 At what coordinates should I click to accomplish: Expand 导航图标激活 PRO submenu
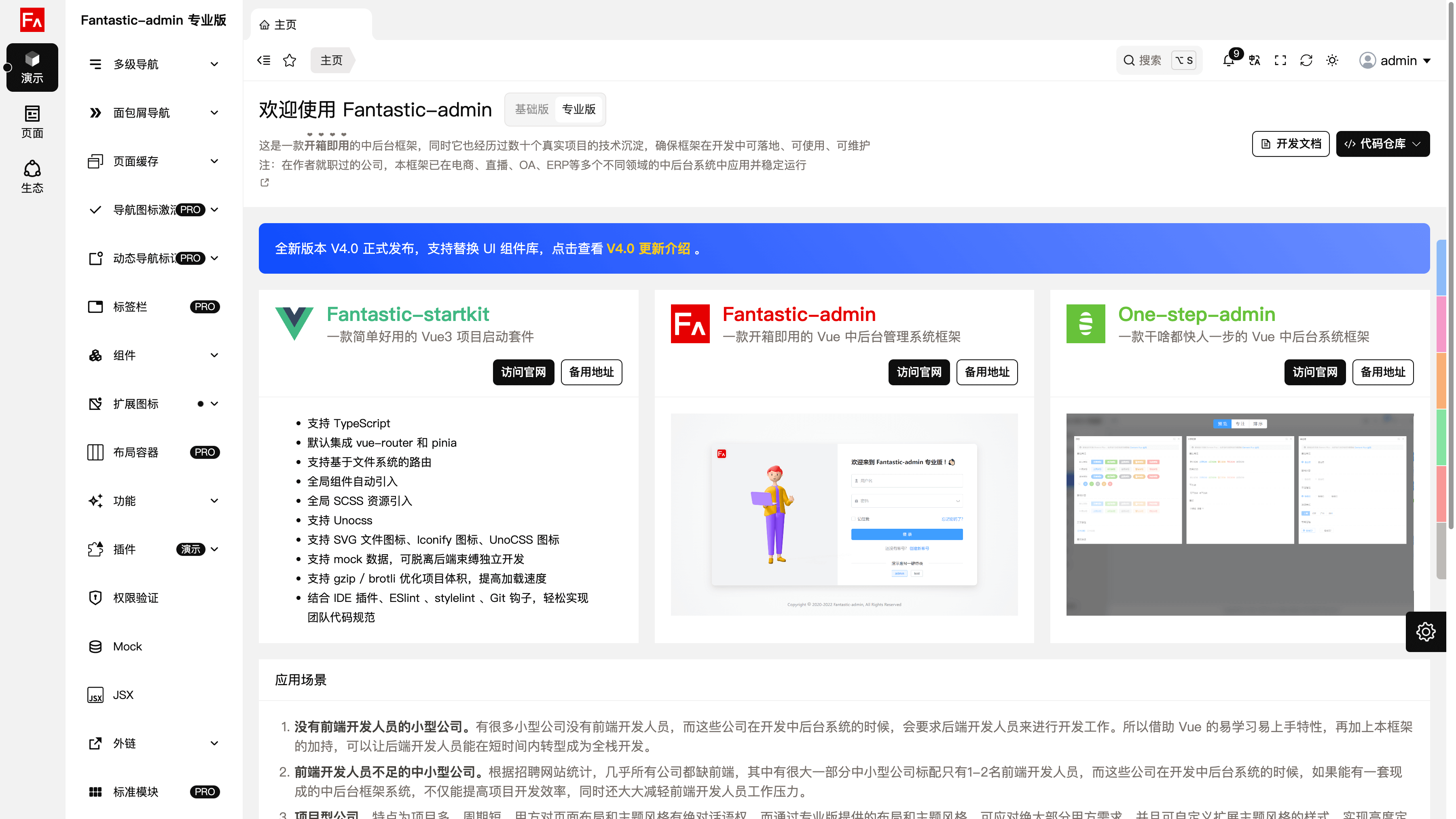154,210
